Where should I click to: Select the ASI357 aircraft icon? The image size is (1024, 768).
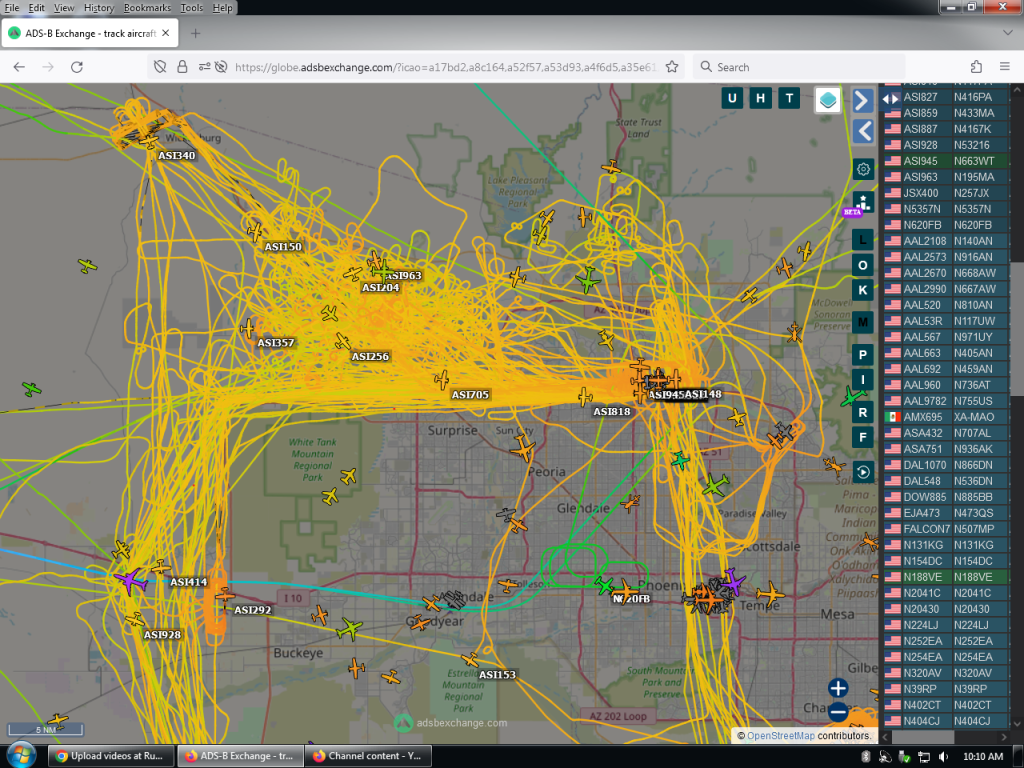(247, 328)
